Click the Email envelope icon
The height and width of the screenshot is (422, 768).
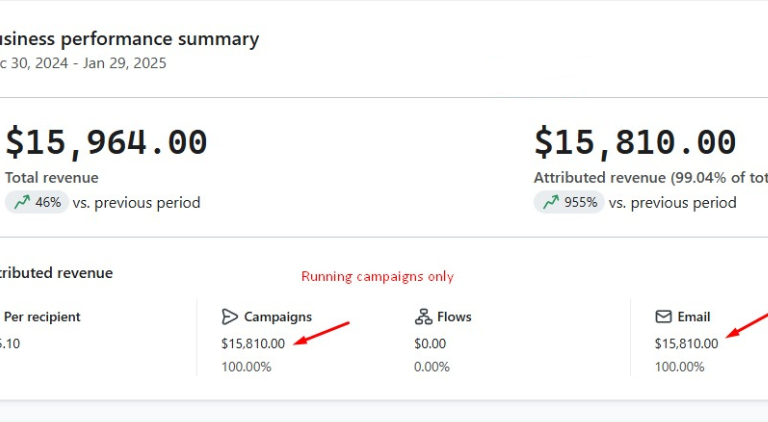[663, 317]
